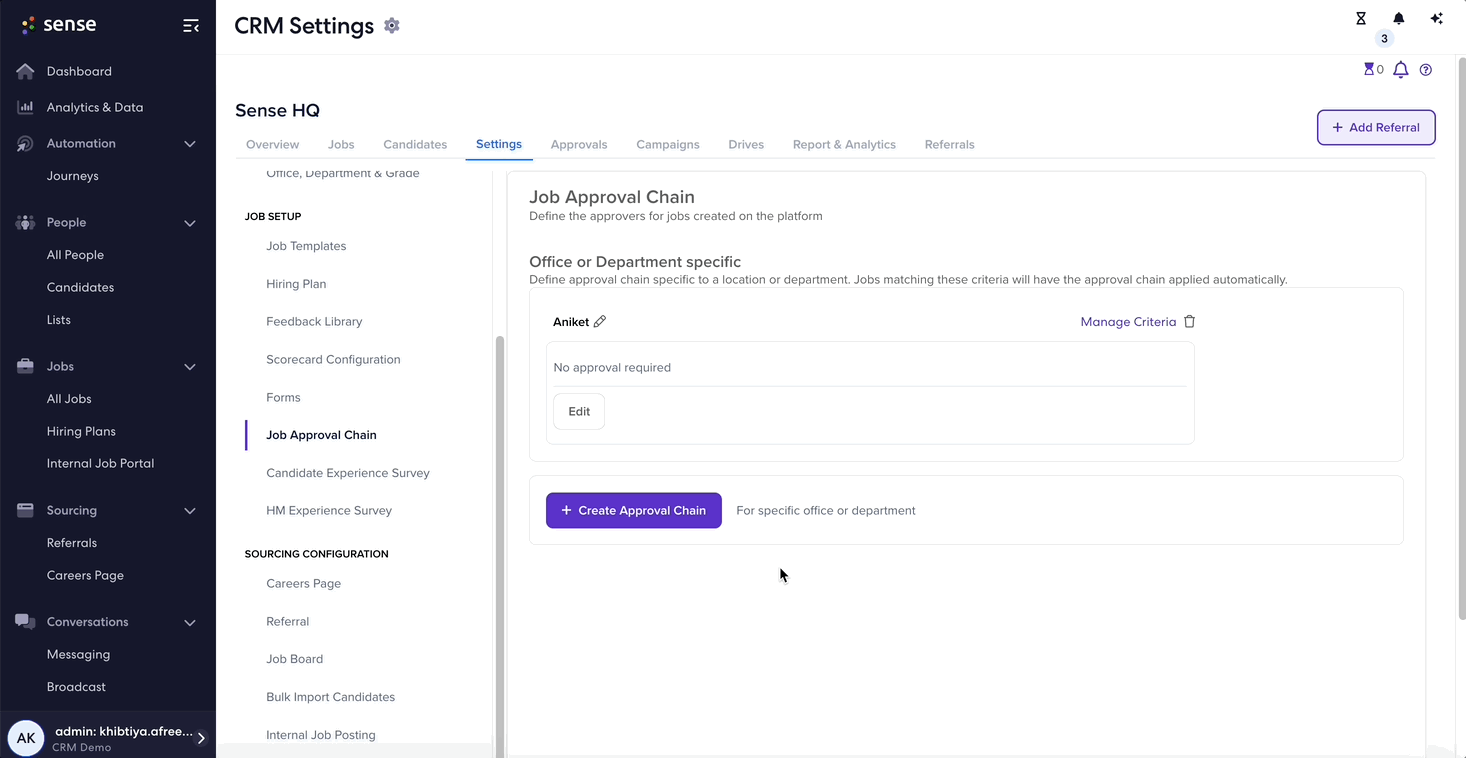Open the Referrals tab
The image size is (1466, 758).
tap(950, 144)
